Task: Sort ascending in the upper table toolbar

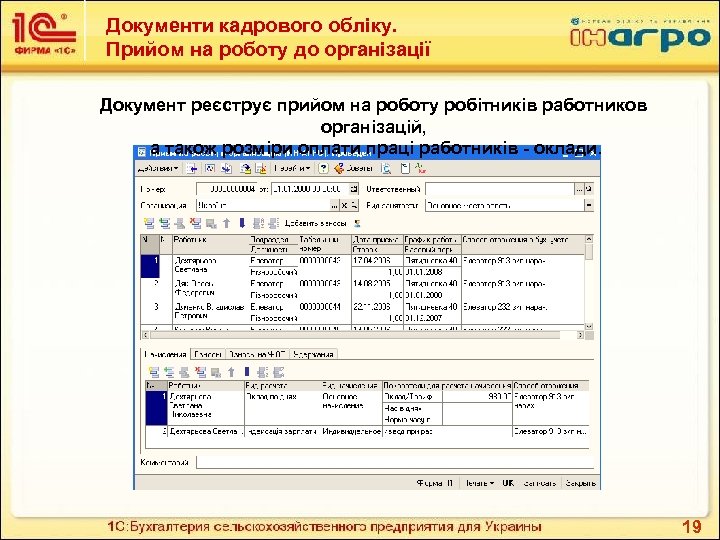Action: coord(259,224)
